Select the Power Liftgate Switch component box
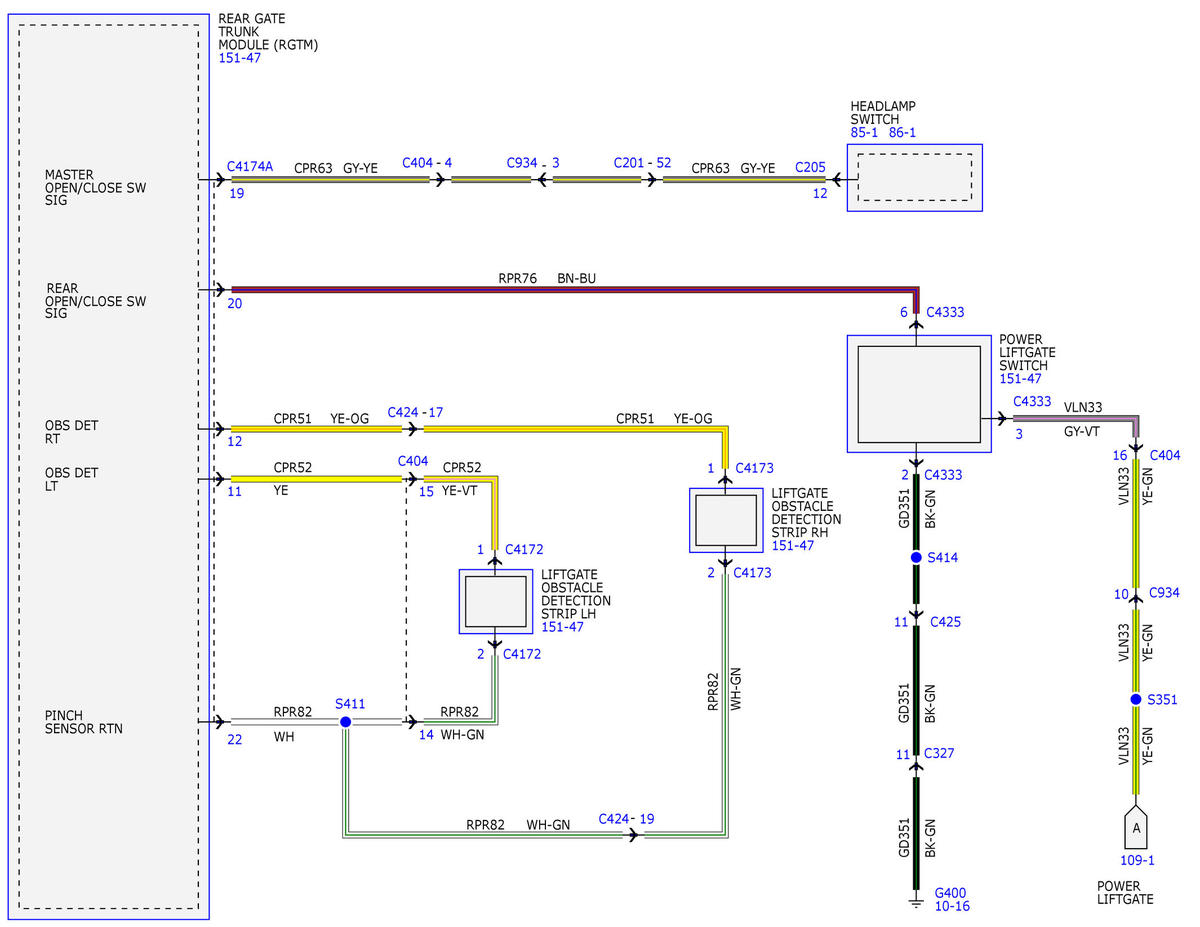This screenshot has width=1200, height=927. (x=919, y=394)
